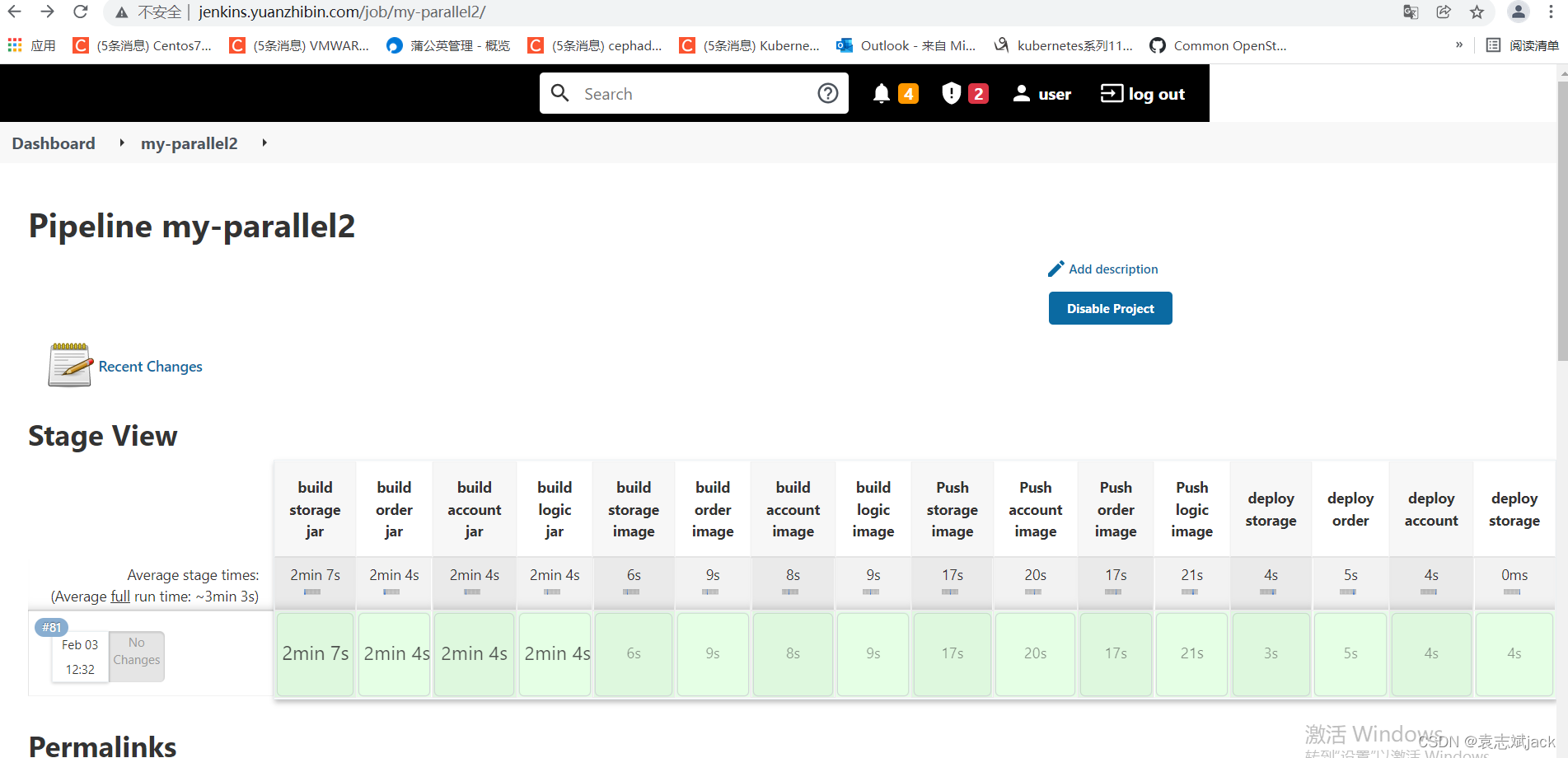The image size is (1568, 758).
Task: Click the Disable Project button
Action: 1110,308
